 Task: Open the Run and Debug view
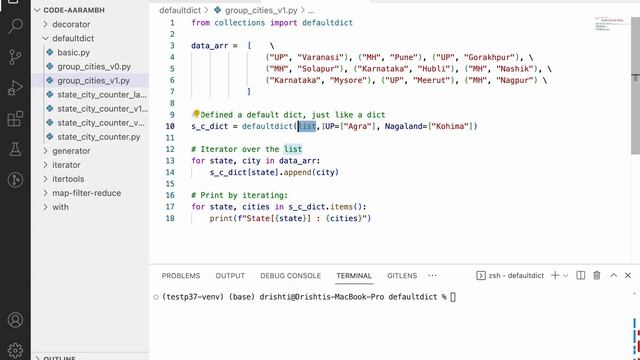(15, 88)
